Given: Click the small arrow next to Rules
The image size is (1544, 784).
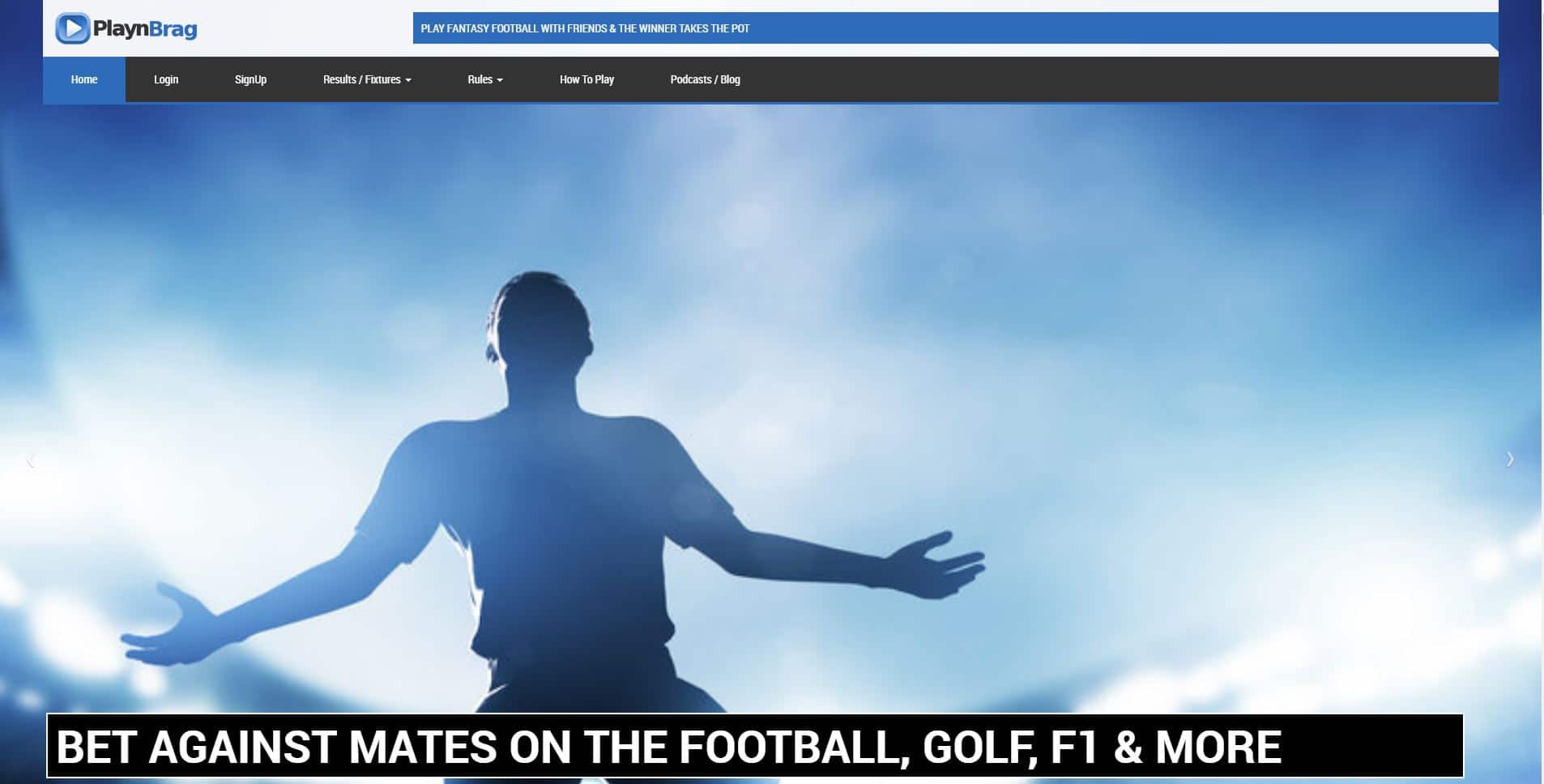Looking at the screenshot, I should 500,80.
